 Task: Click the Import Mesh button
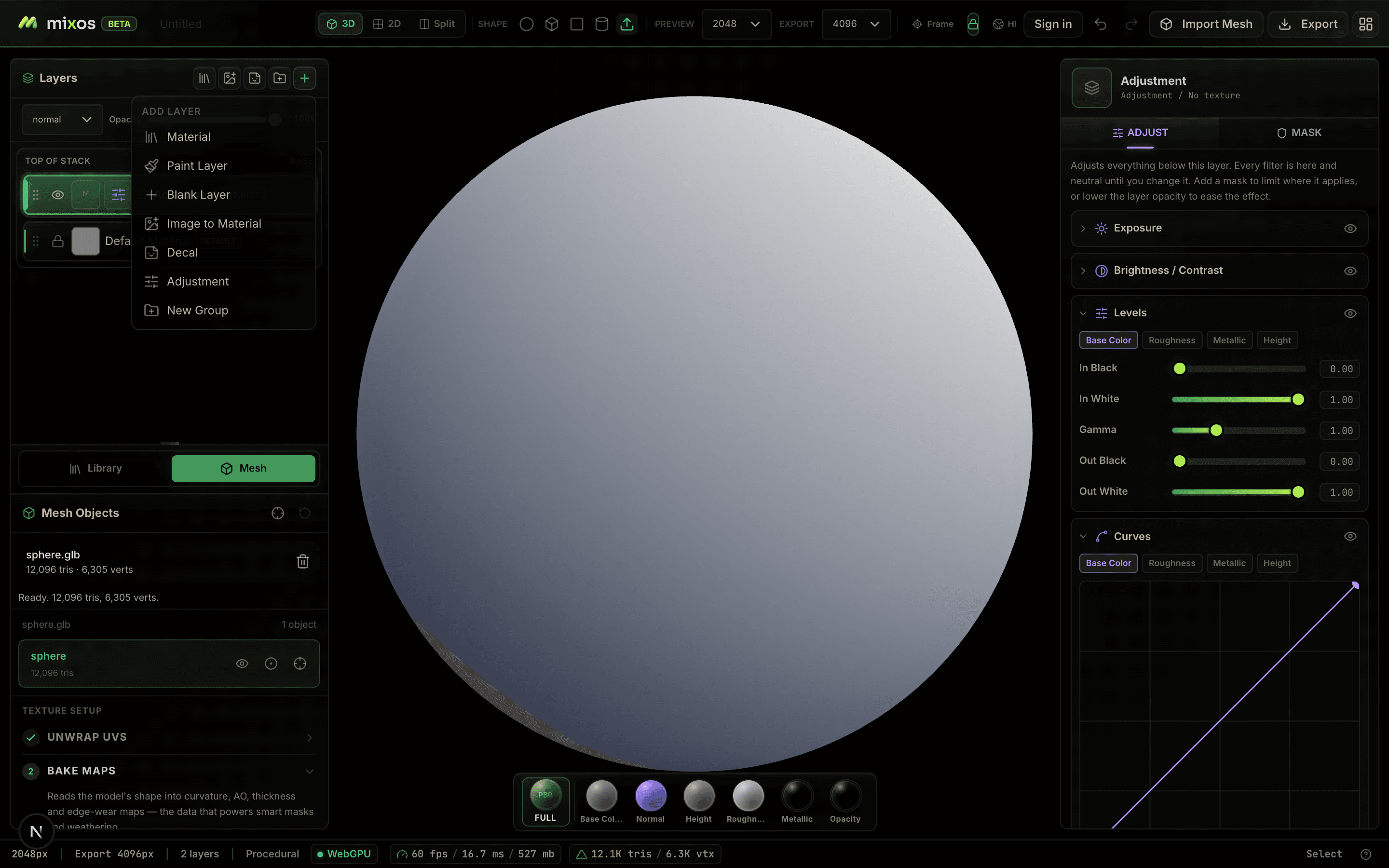[x=1206, y=24]
